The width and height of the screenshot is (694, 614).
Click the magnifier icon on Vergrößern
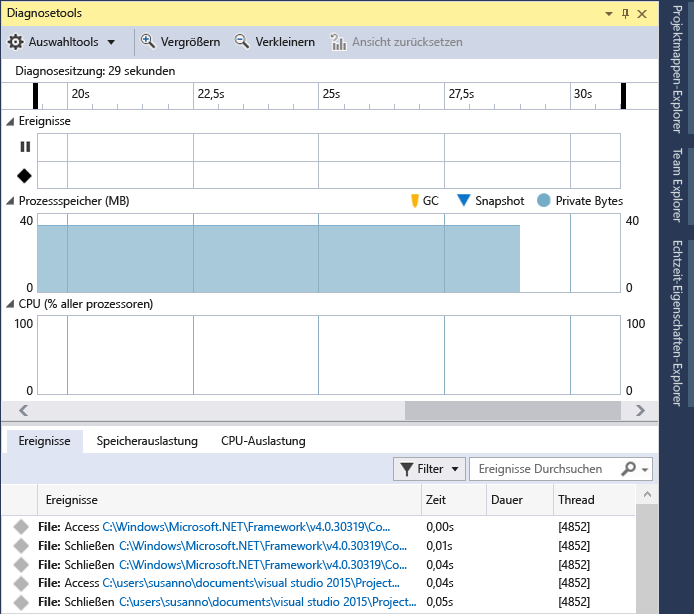click(148, 41)
